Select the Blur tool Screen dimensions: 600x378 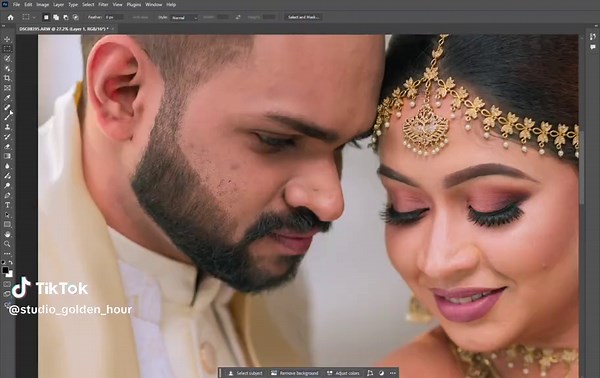[7, 166]
